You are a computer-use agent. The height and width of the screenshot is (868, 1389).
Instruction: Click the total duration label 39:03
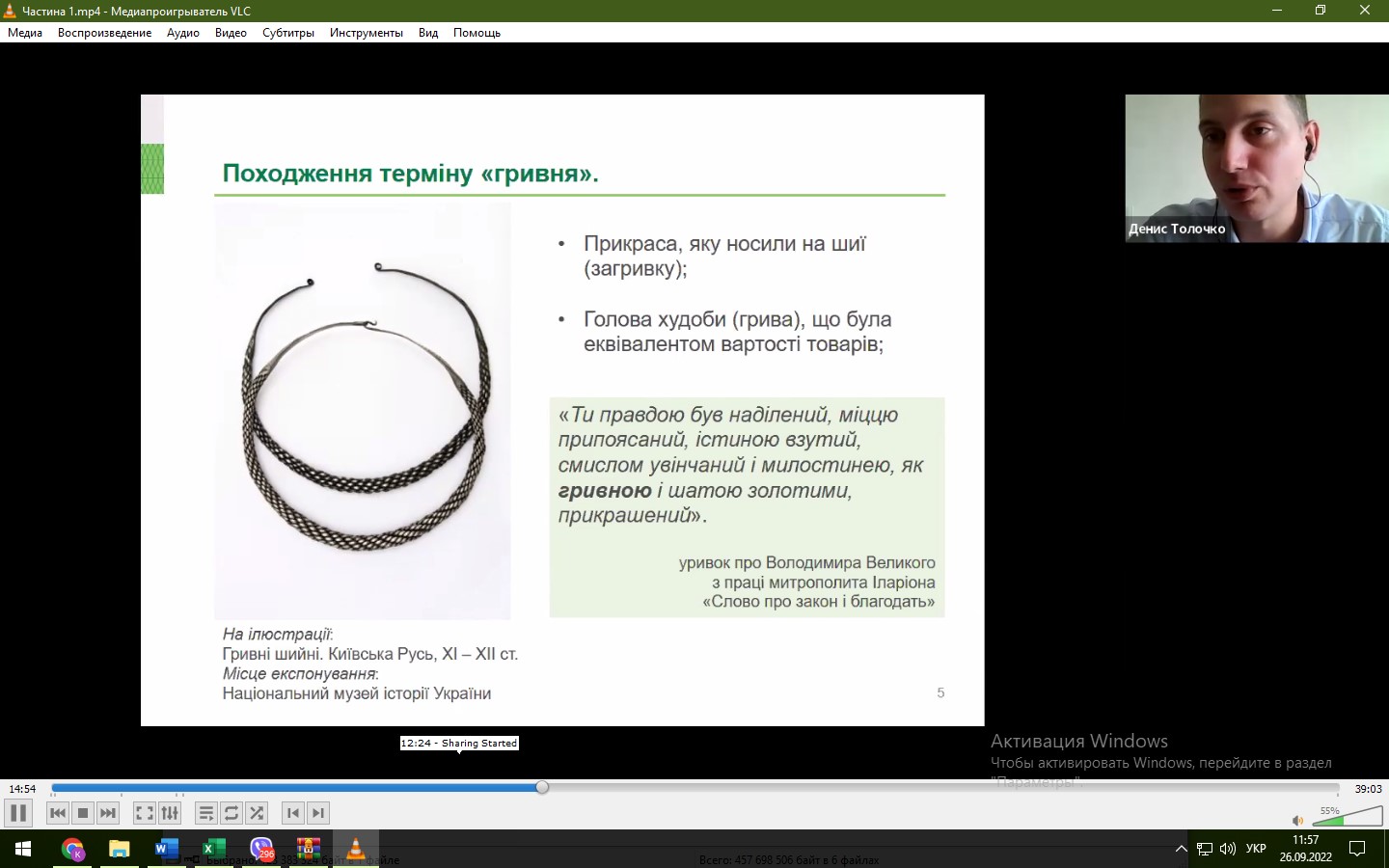pyautogui.click(x=1368, y=789)
